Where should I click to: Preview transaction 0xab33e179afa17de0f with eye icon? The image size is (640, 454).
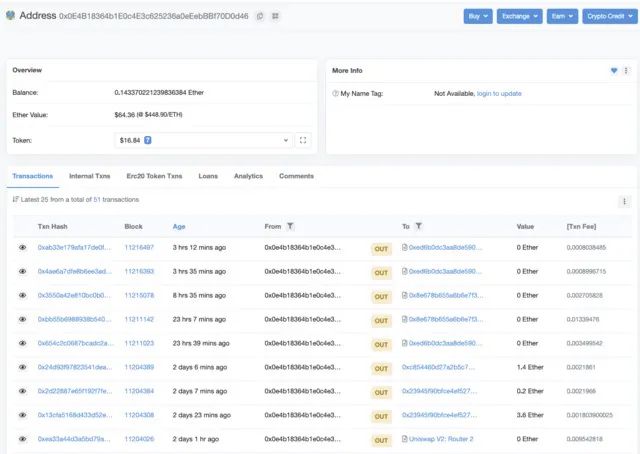(22, 247)
